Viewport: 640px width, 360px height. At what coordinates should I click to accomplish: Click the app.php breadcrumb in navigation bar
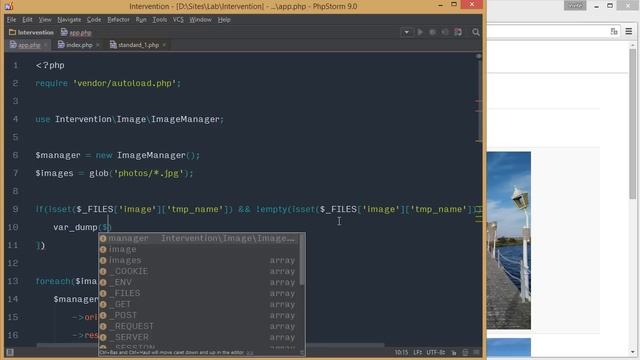tap(76, 32)
